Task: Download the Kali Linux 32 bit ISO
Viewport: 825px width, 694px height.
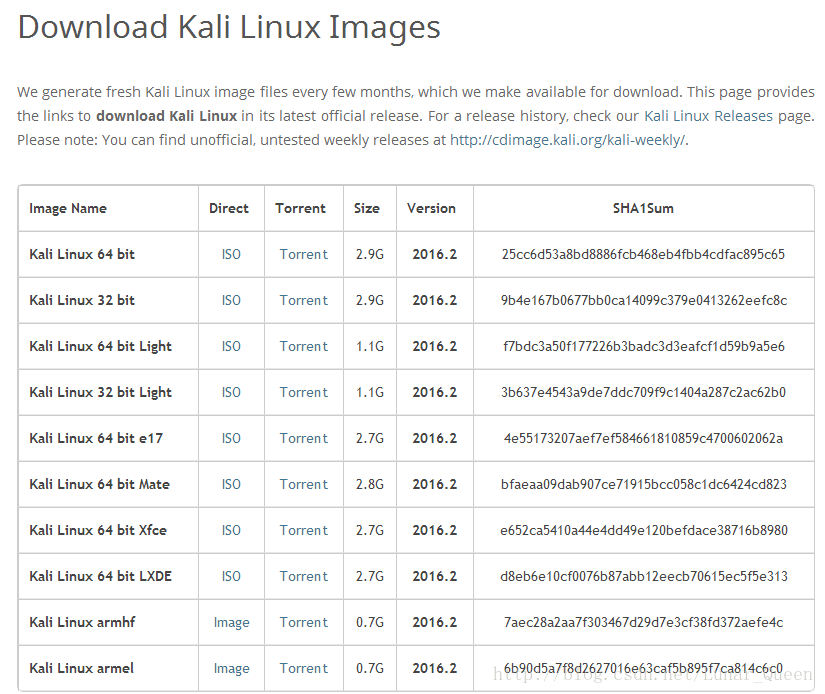Action: click(x=231, y=300)
